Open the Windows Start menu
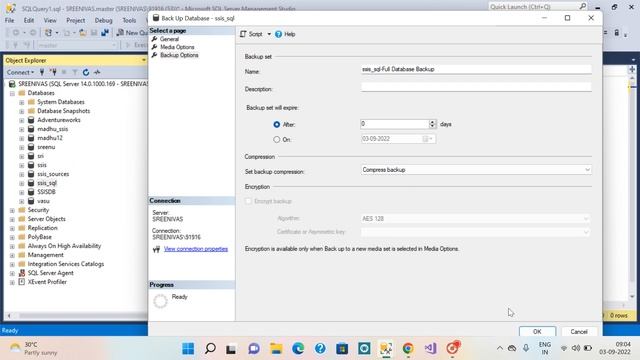 (188, 349)
